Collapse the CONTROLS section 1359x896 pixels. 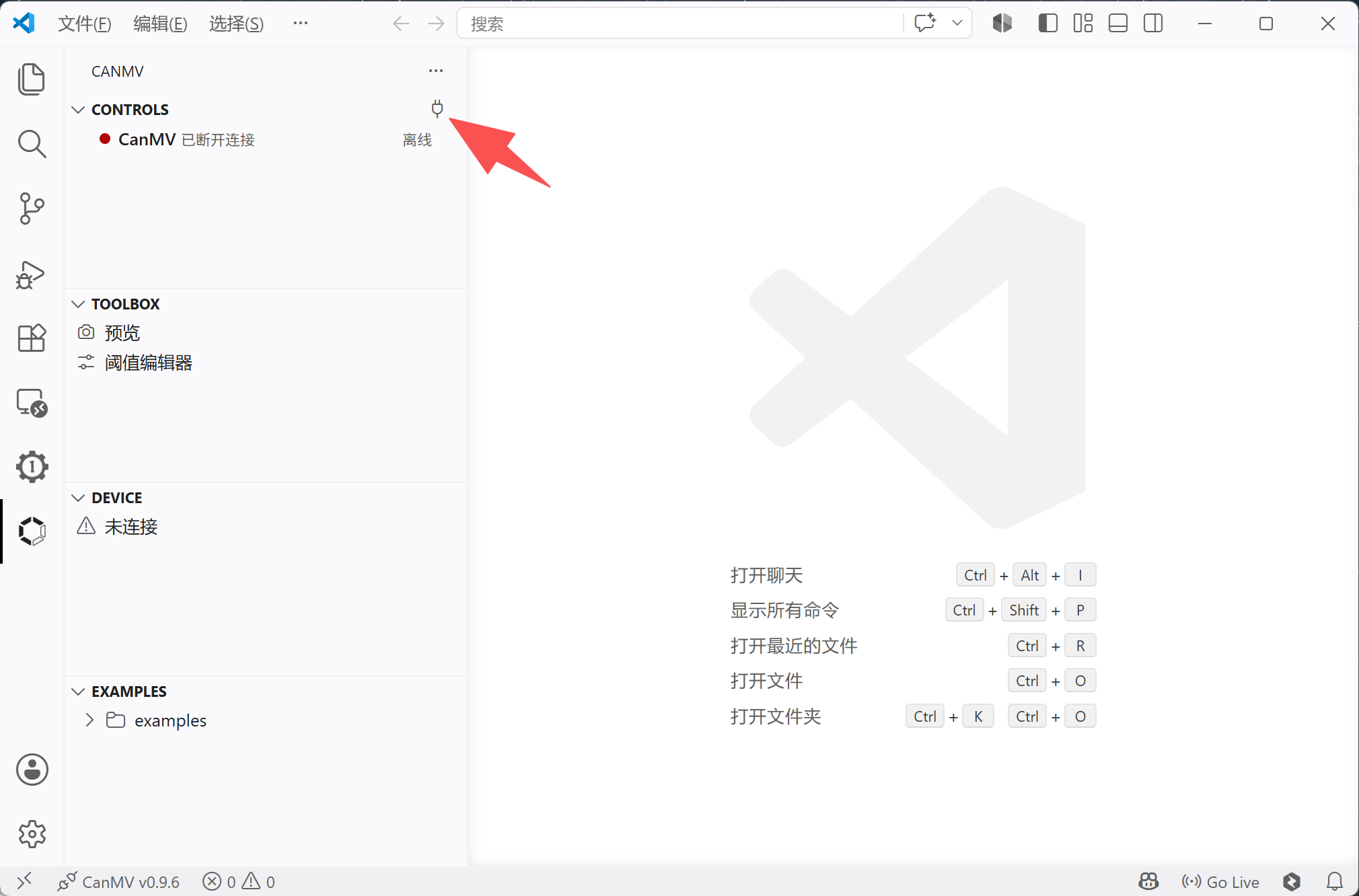click(78, 110)
